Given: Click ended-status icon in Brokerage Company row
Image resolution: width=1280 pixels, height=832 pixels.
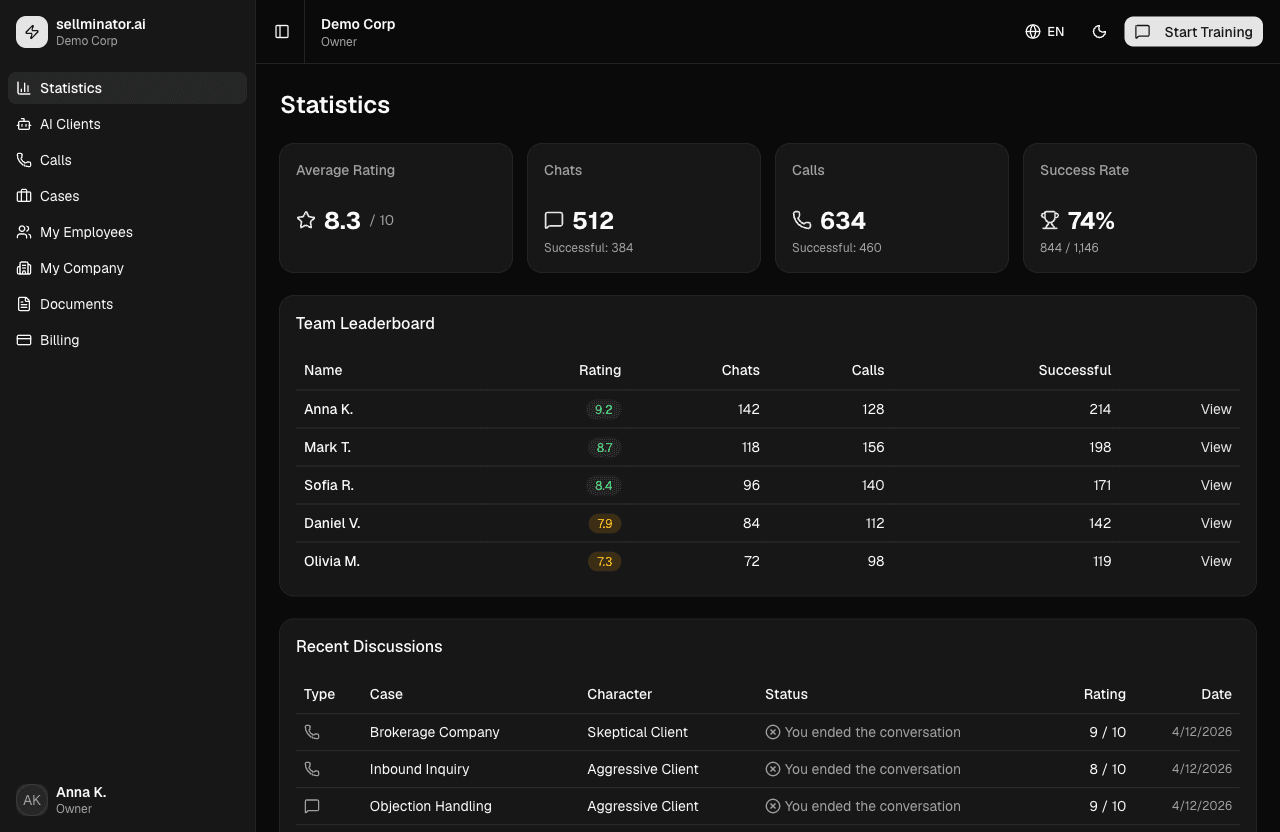Looking at the screenshot, I should [x=773, y=732].
